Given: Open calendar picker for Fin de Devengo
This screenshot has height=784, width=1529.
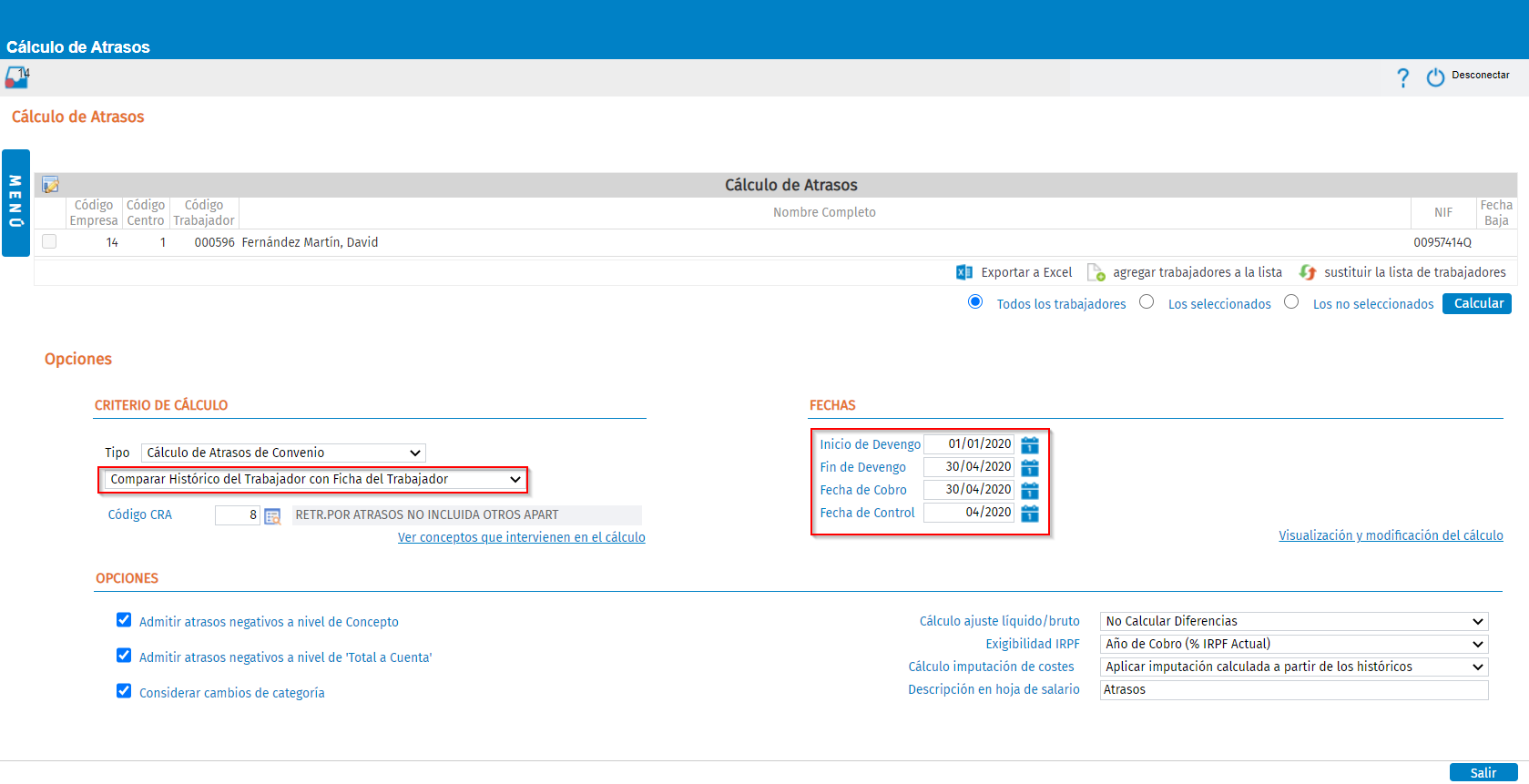Looking at the screenshot, I should (x=1030, y=467).
